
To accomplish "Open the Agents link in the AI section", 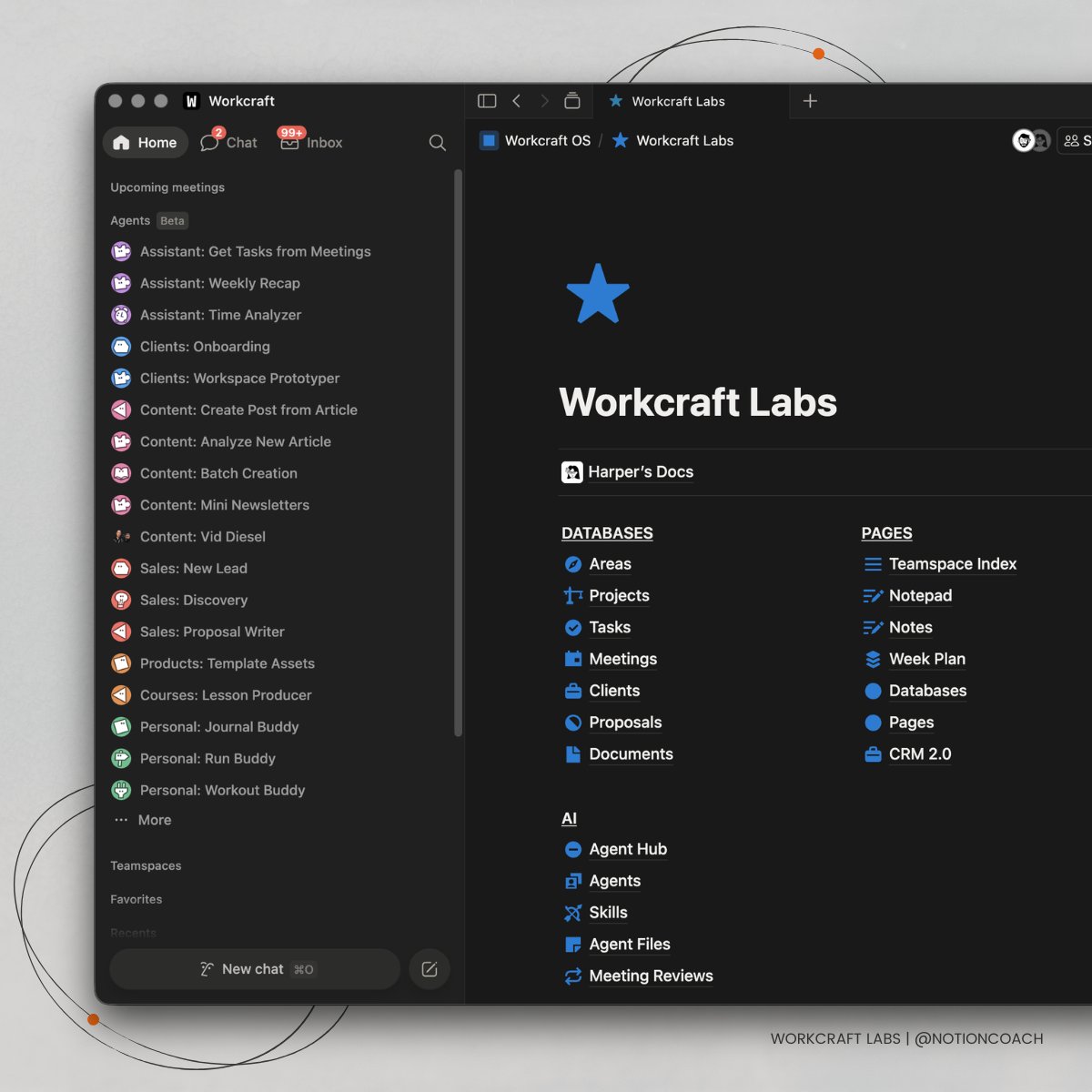I will pyautogui.click(x=614, y=881).
